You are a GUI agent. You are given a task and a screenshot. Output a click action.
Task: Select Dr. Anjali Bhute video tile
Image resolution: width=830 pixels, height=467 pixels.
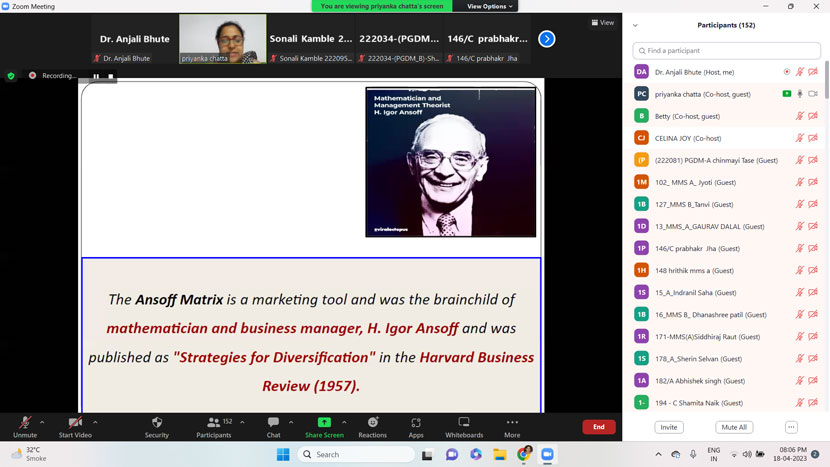tap(134, 39)
